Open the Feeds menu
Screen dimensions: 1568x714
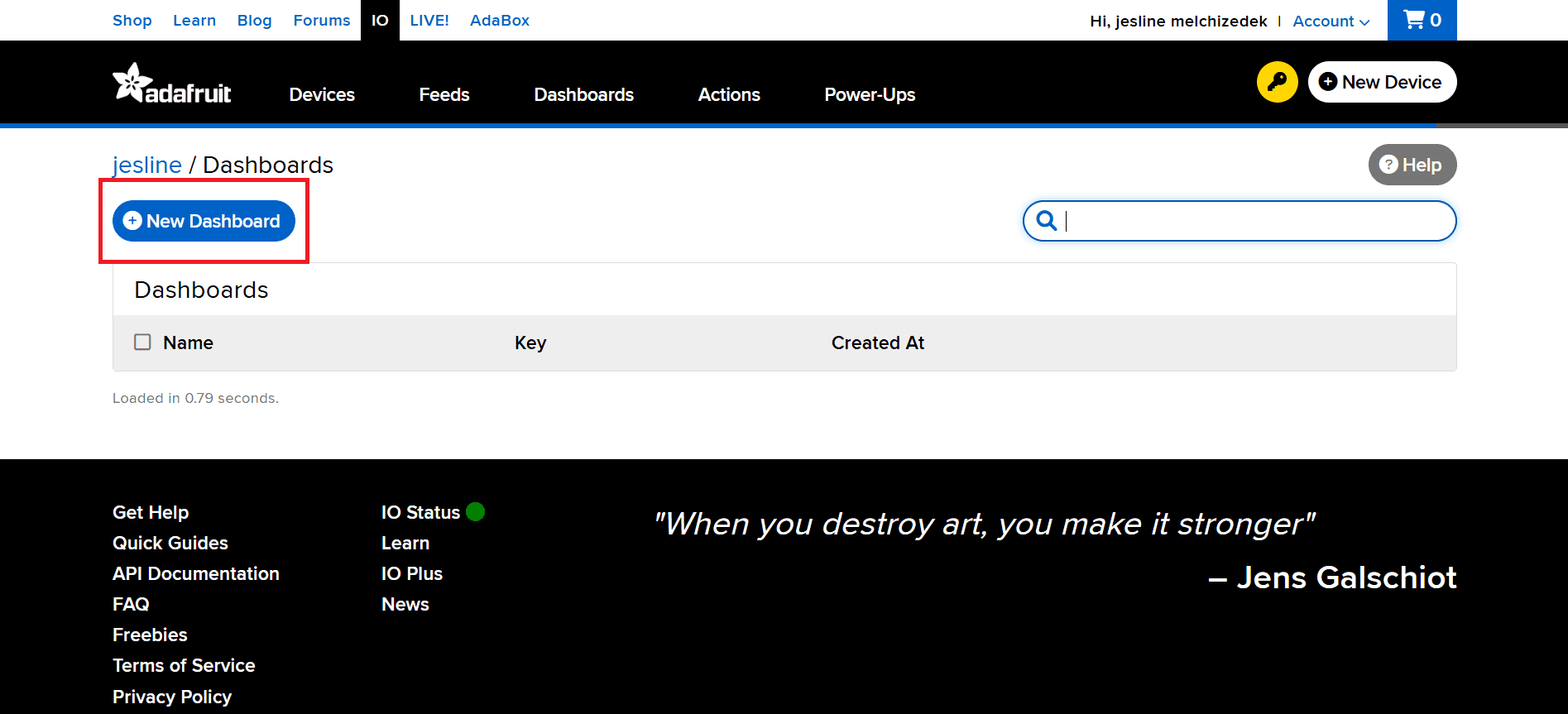(x=444, y=94)
